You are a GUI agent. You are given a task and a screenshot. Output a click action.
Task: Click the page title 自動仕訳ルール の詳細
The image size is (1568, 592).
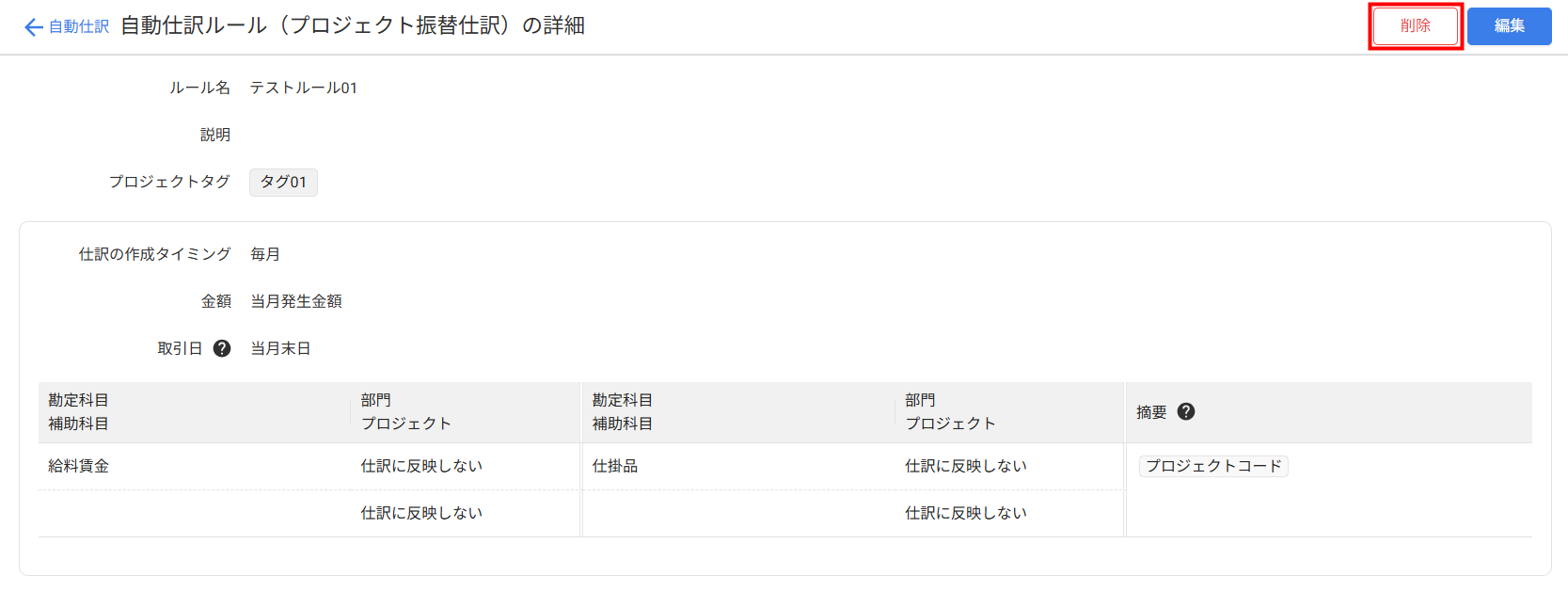[353, 25]
